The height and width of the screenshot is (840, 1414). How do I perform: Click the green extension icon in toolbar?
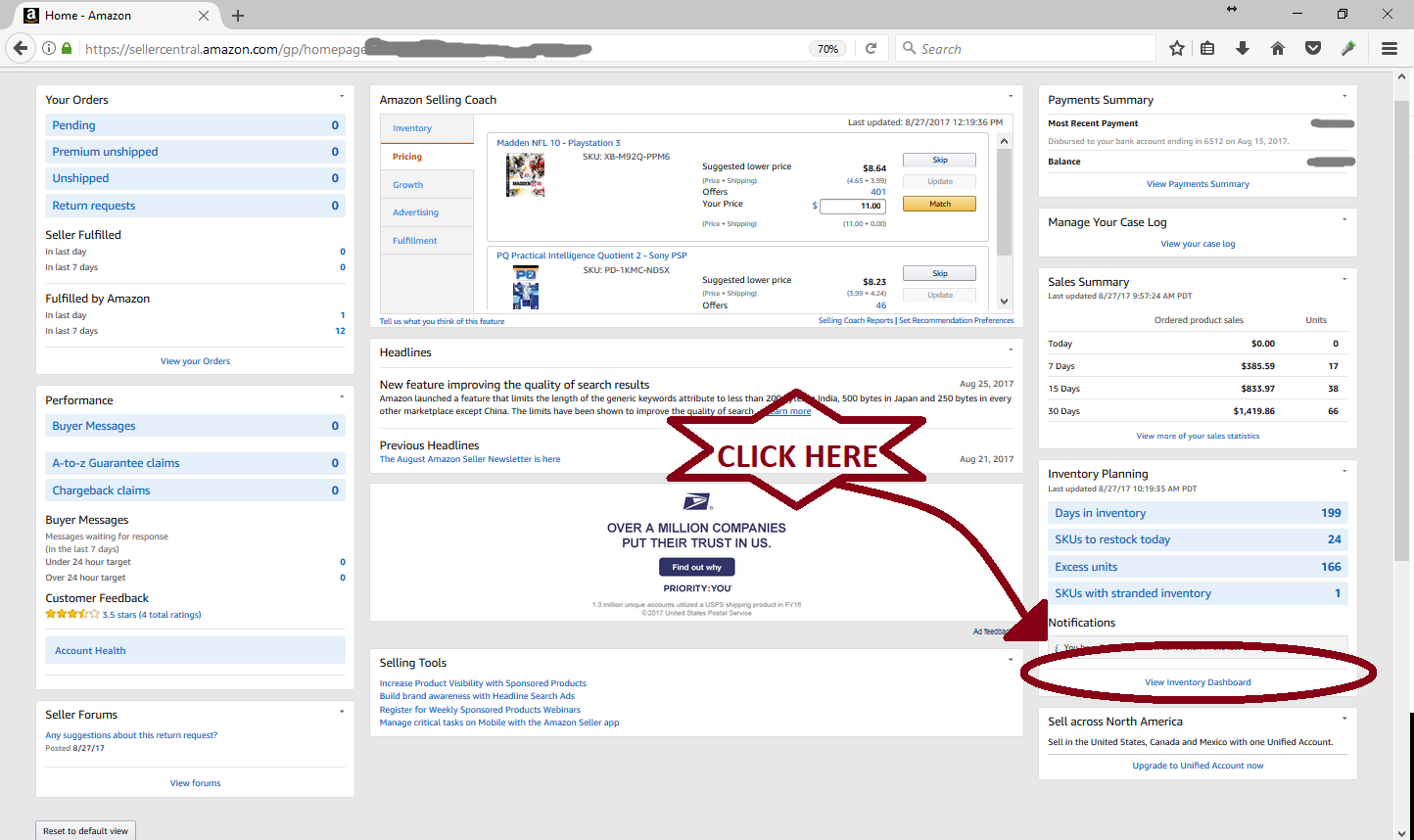pyautogui.click(x=1348, y=48)
